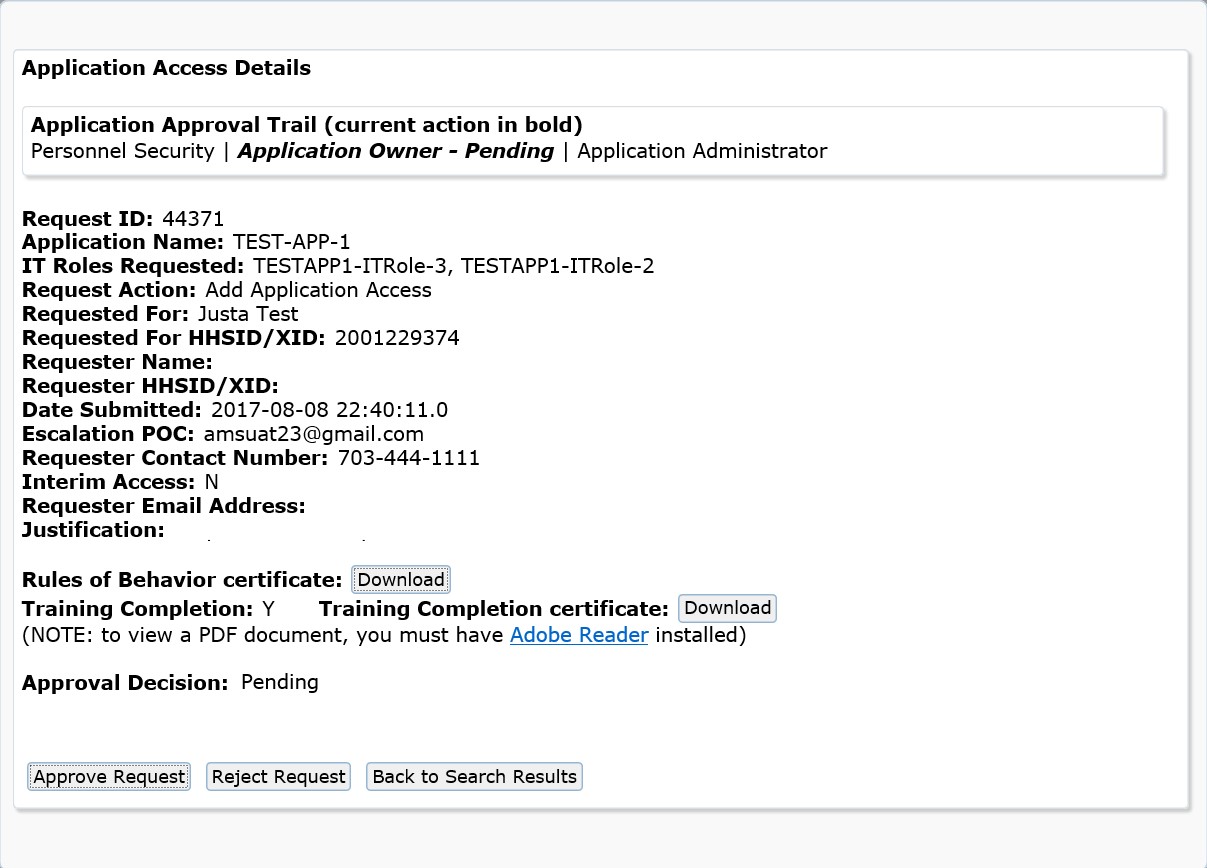Click the Date Submitted timestamp value
Image resolution: width=1207 pixels, height=868 pixels.
(328, 411)
